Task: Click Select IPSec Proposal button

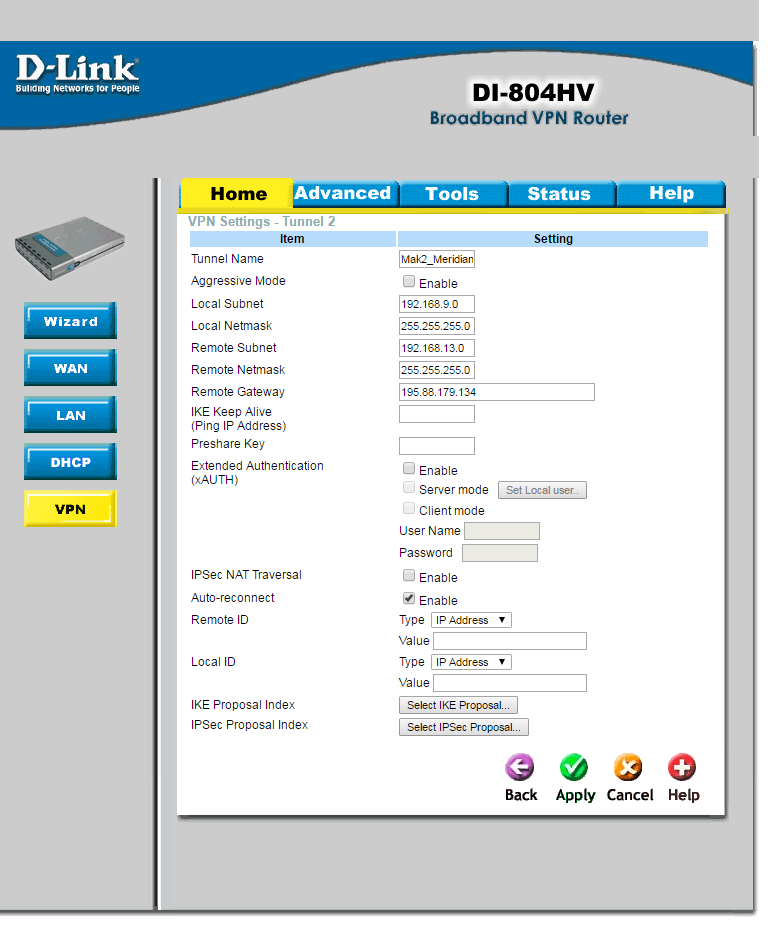Action: click(x=464, y=727)
